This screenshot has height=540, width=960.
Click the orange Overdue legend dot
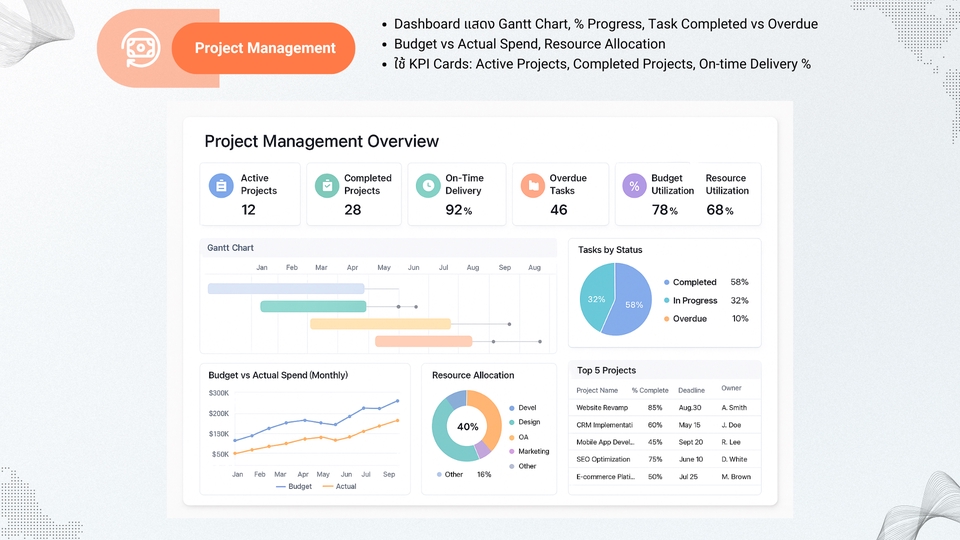point(667,319)
